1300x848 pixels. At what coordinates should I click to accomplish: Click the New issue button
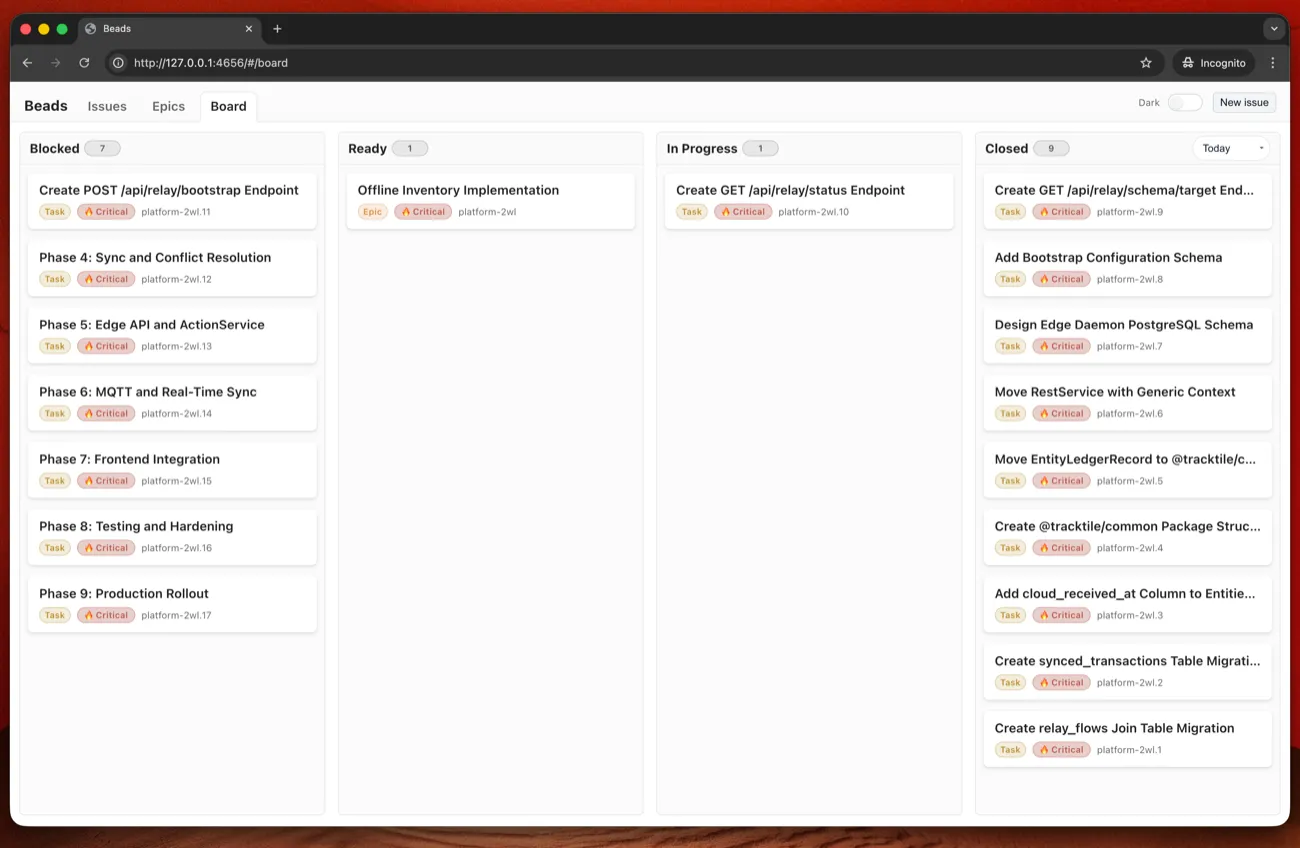(x=1243, y=102)
